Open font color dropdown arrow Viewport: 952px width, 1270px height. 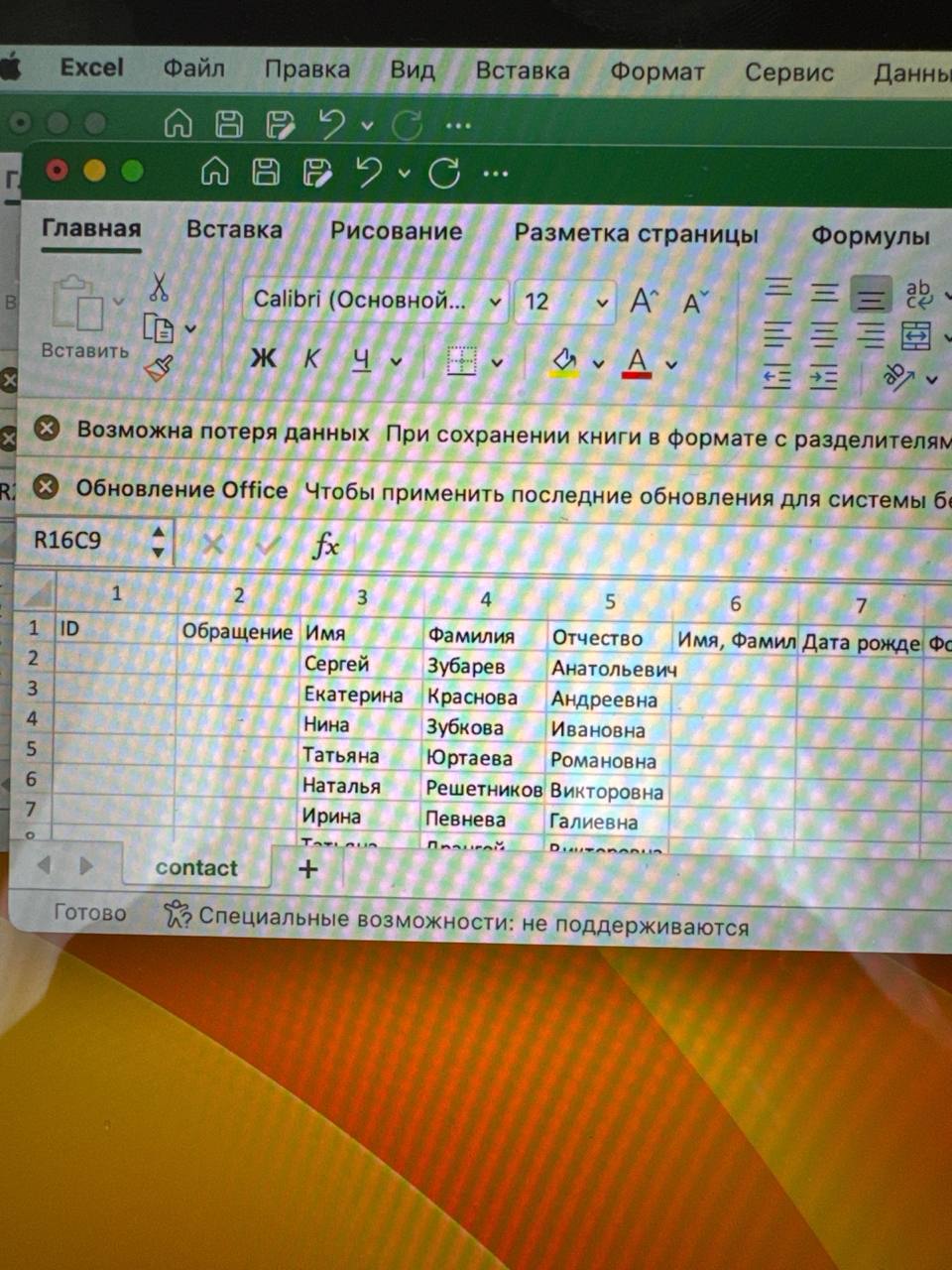671,365
